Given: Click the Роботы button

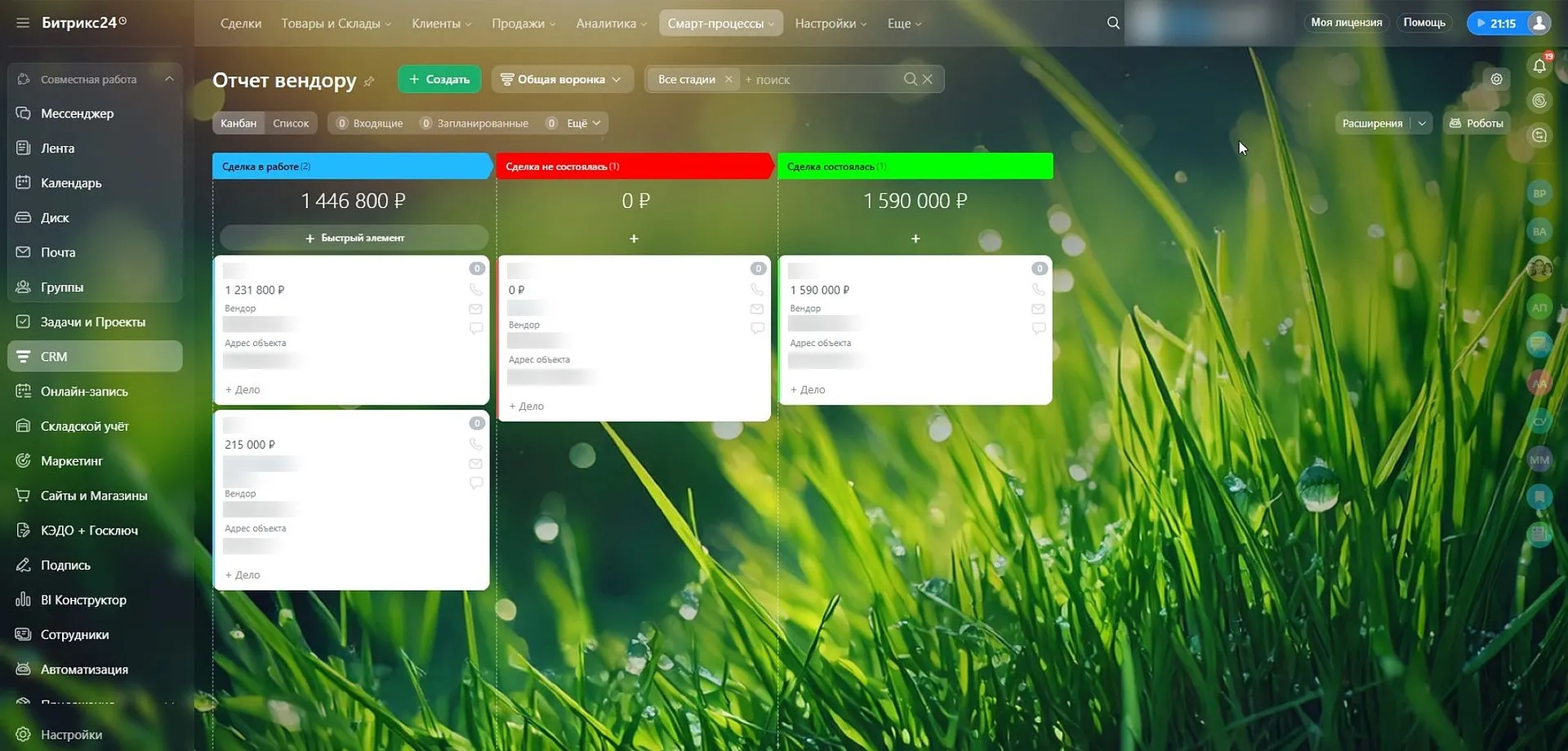Looking at the screenshot, I should tap(1476, 123).
